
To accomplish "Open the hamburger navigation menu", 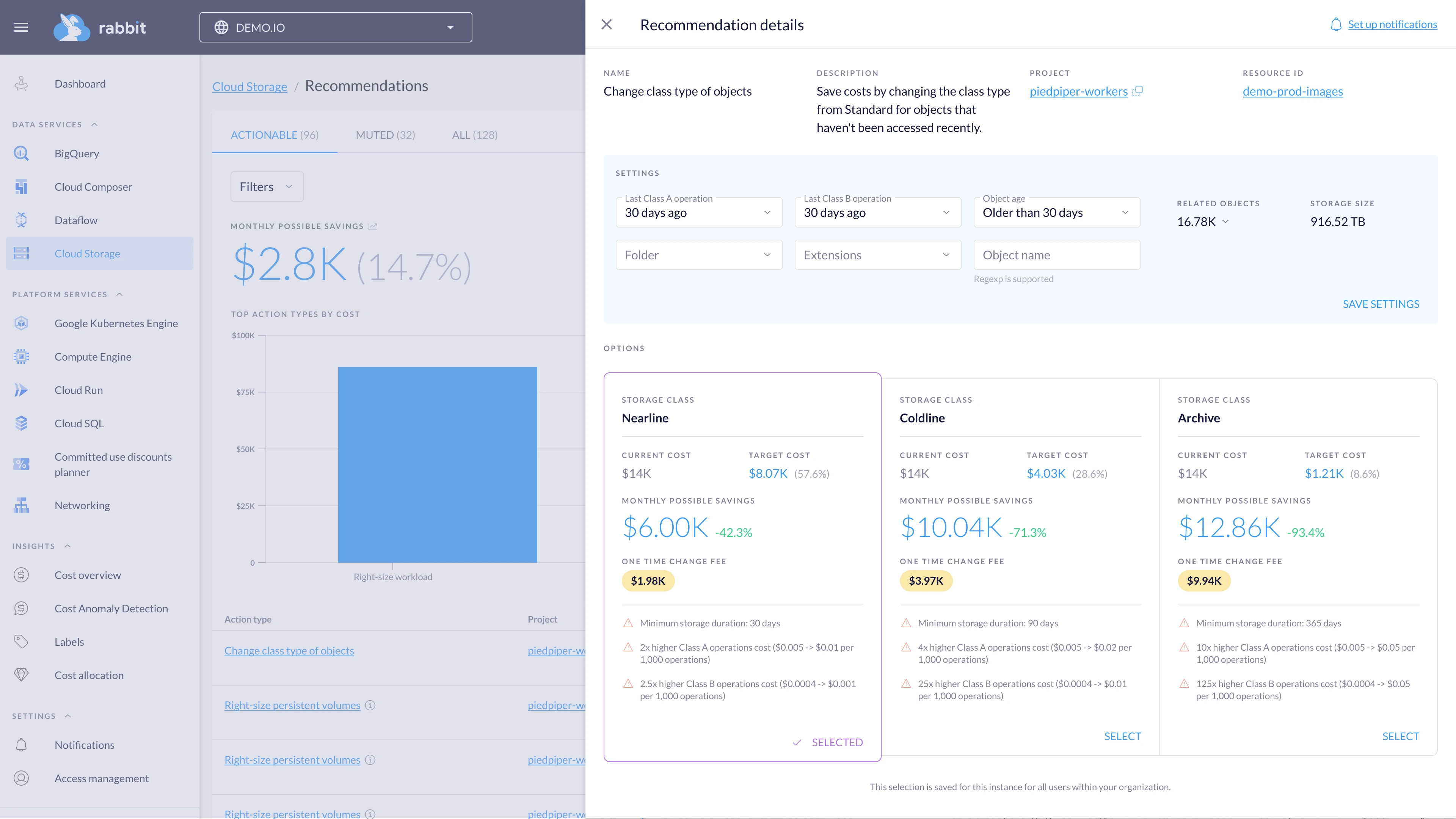I will click(21, 27).
